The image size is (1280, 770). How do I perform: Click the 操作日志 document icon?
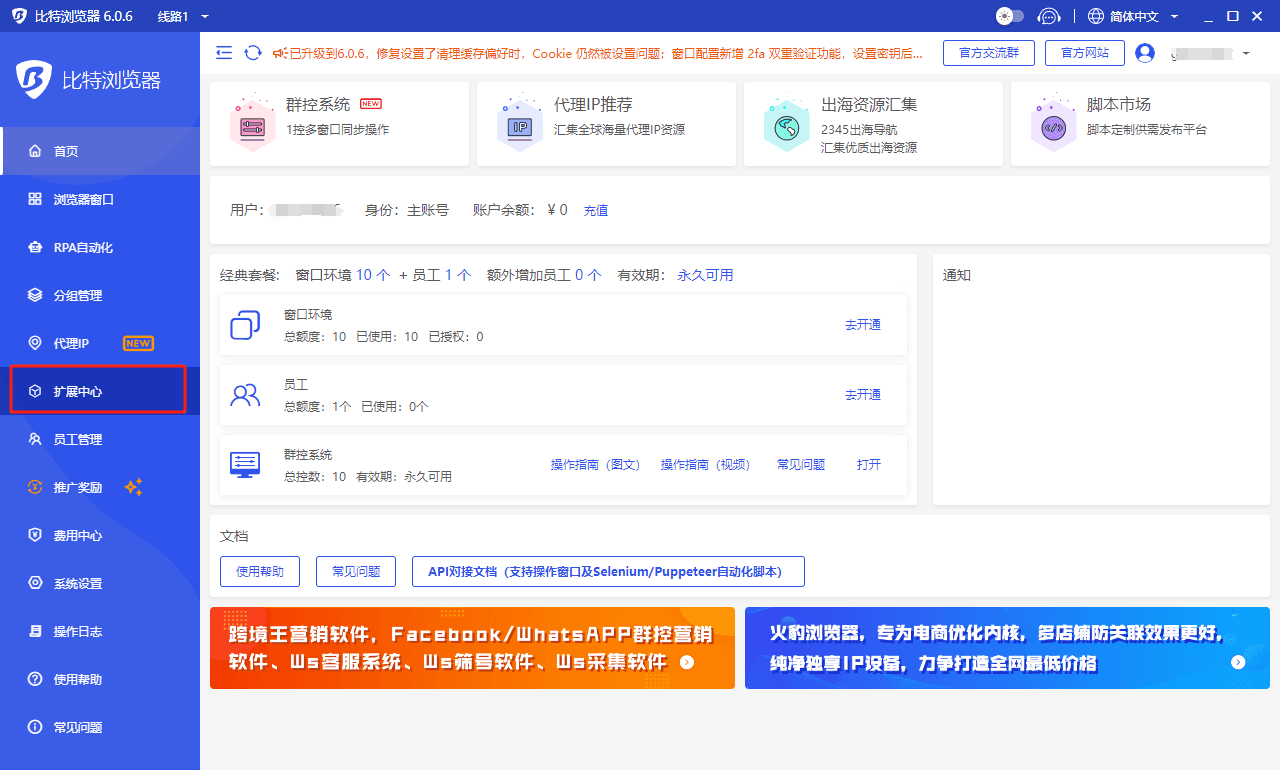[35, 631]
